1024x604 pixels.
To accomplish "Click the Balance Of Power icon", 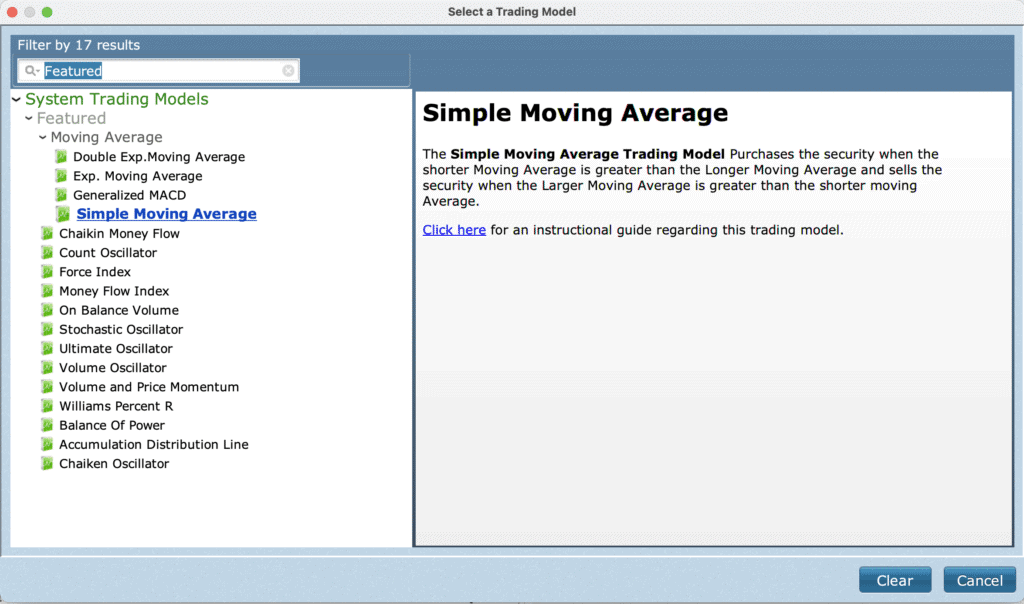I will [x=46, y=425].
